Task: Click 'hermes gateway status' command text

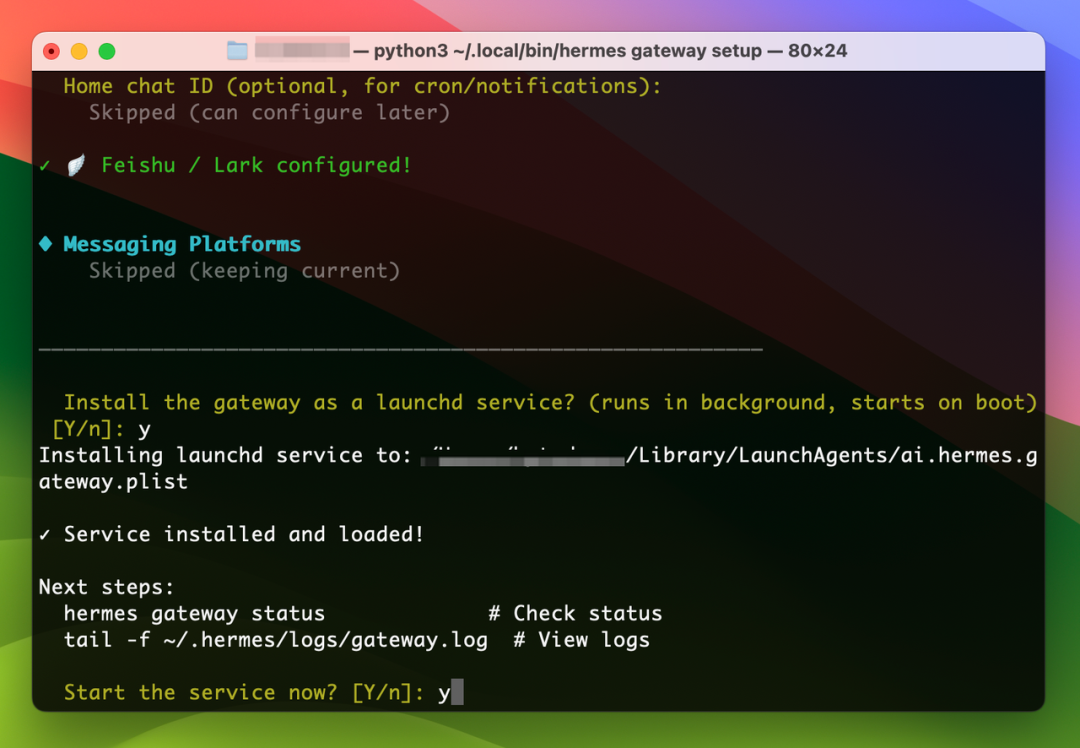Action: [194, 614]
